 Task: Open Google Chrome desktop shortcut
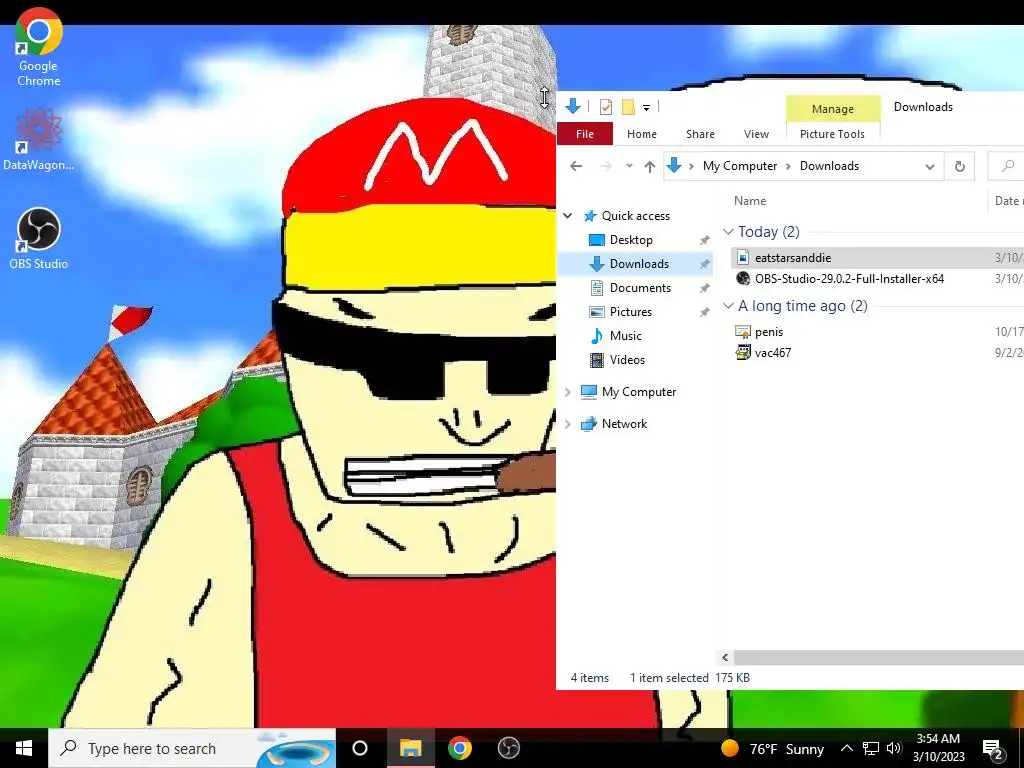[39, 49]
